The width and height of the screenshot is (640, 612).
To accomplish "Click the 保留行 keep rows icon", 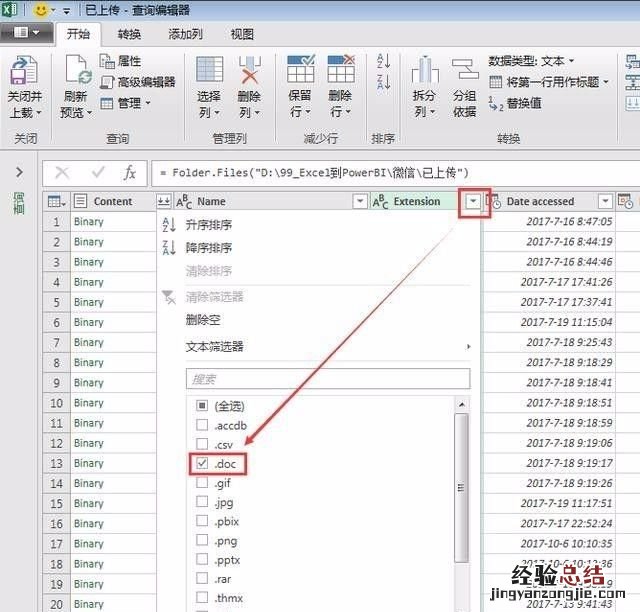I will tap(300, 69).
